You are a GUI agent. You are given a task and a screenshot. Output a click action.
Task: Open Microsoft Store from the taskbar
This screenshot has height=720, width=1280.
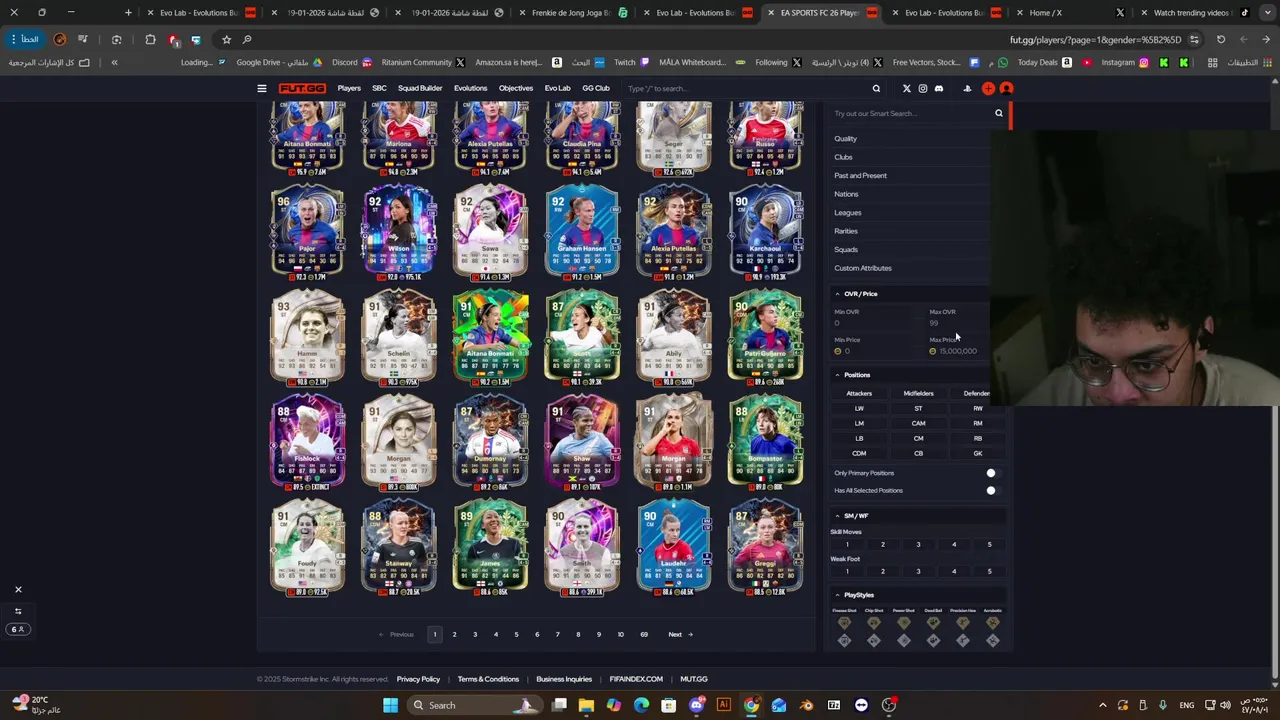(x=669, y=705)
